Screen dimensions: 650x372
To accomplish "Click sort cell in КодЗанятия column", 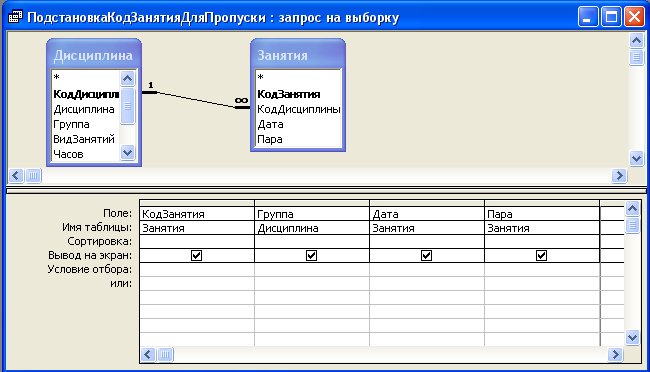I will [x=197, y=241].
